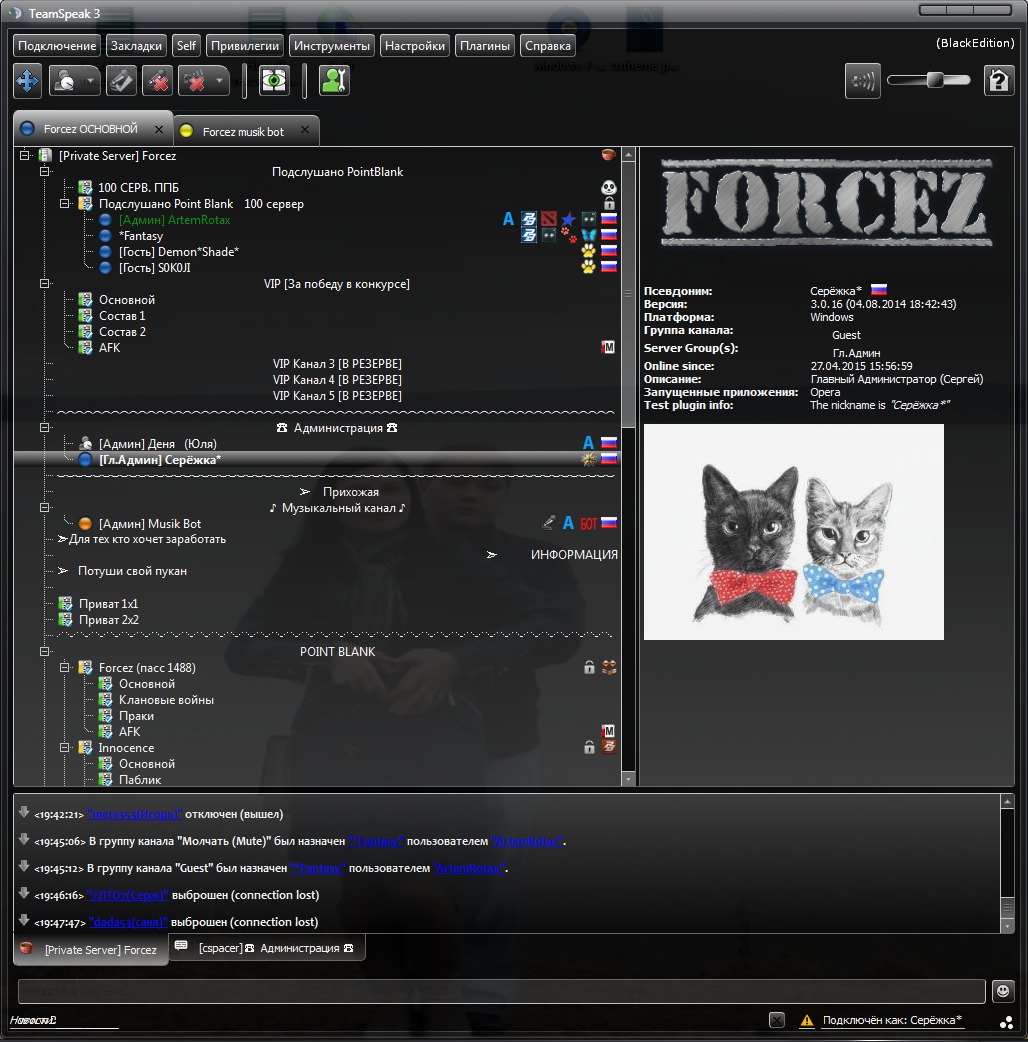This screenshot has width=1028, height=1042.
Task: Open the green contacts manager wrench icon
Action: [x=334, y=81]
